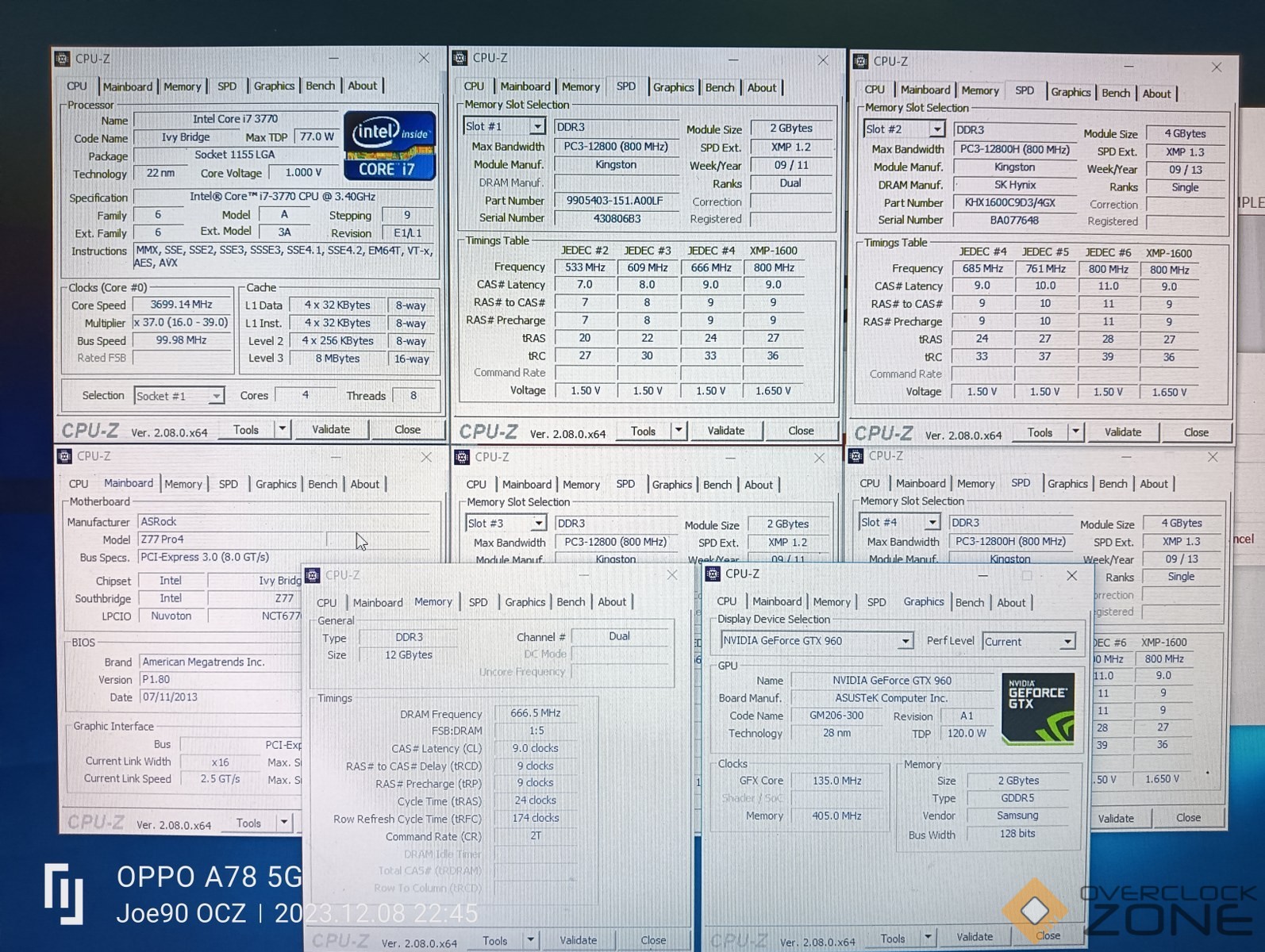The image size is (1265, 952).
Task: Click the motherboard model Z77 Pro4 field
Action: click(231, 539)
